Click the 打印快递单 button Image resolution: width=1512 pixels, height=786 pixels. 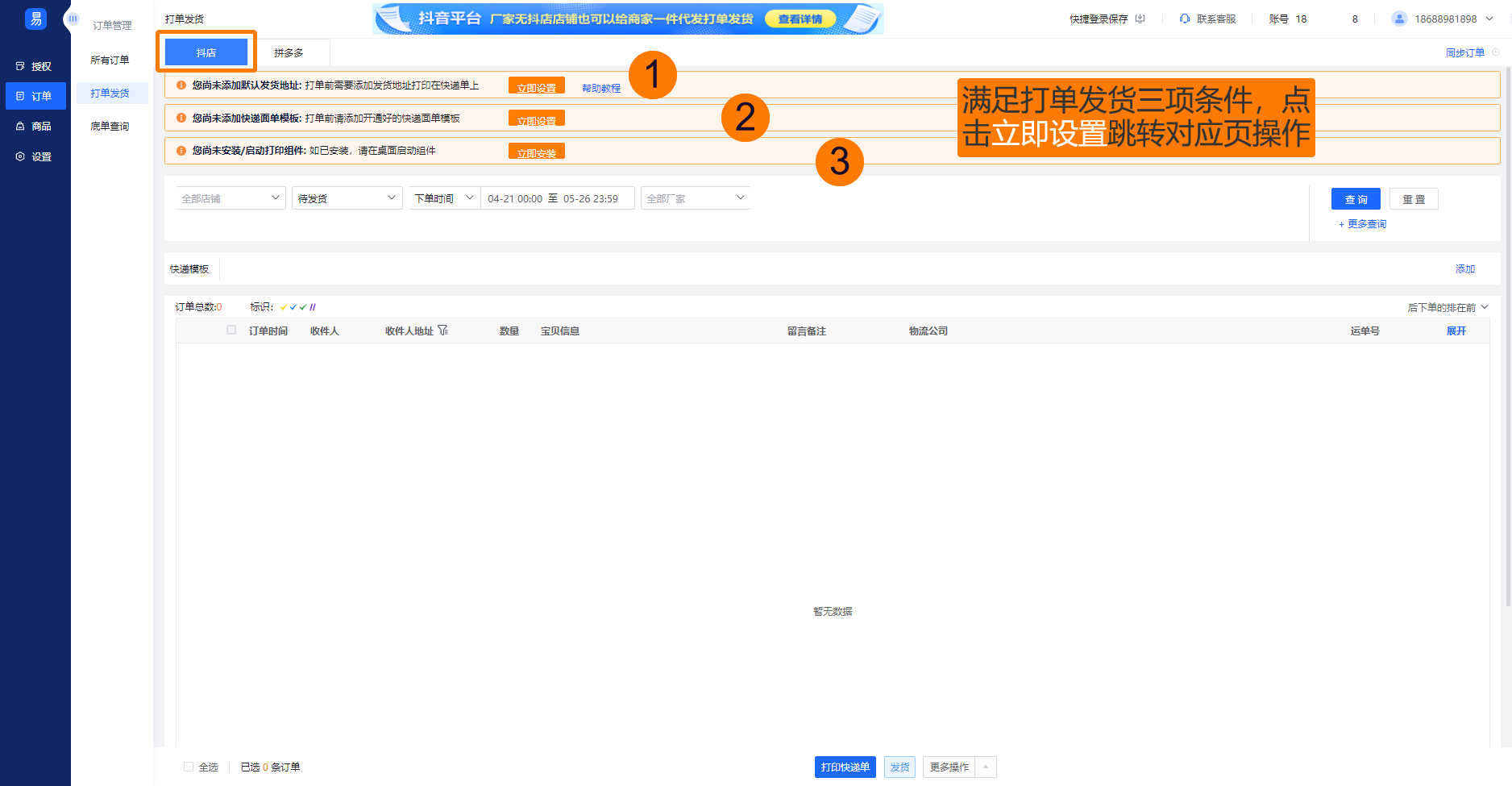[845, 767]
